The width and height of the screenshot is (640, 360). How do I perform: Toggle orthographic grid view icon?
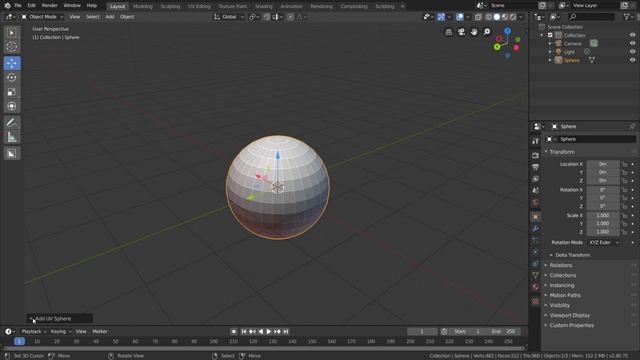click(x=448, y=32)
